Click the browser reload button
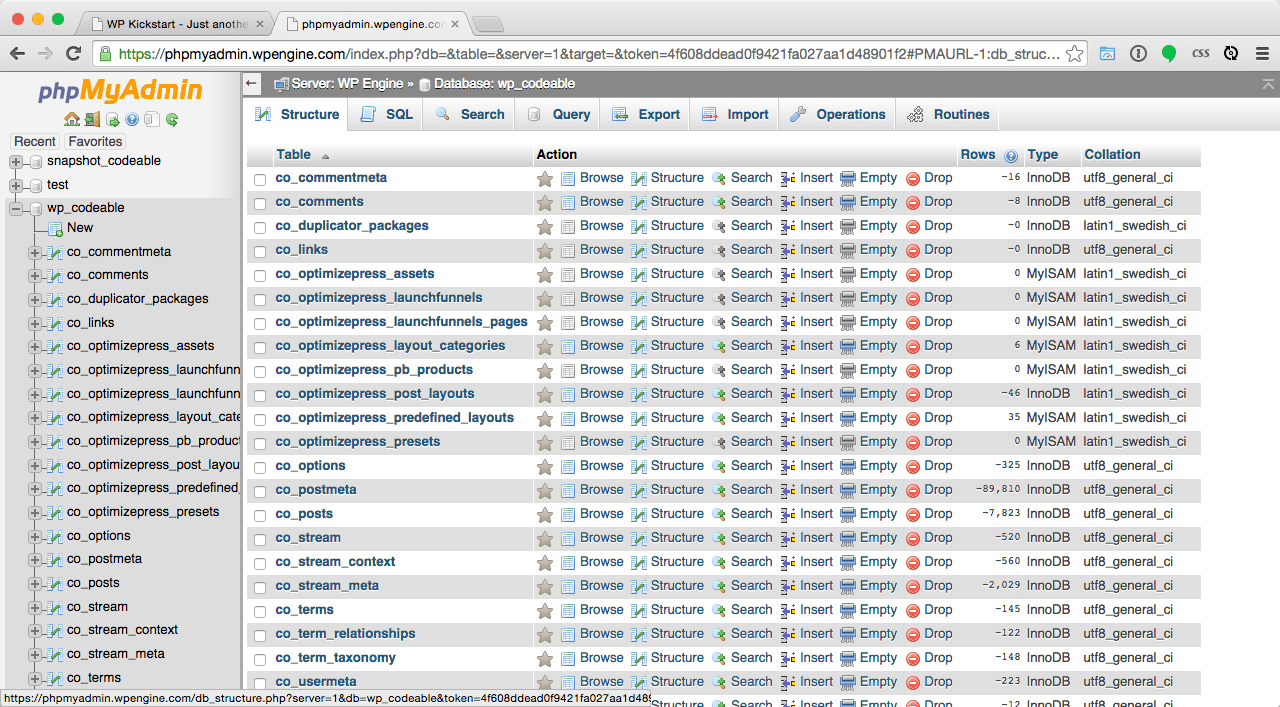 tap(73, 54)
